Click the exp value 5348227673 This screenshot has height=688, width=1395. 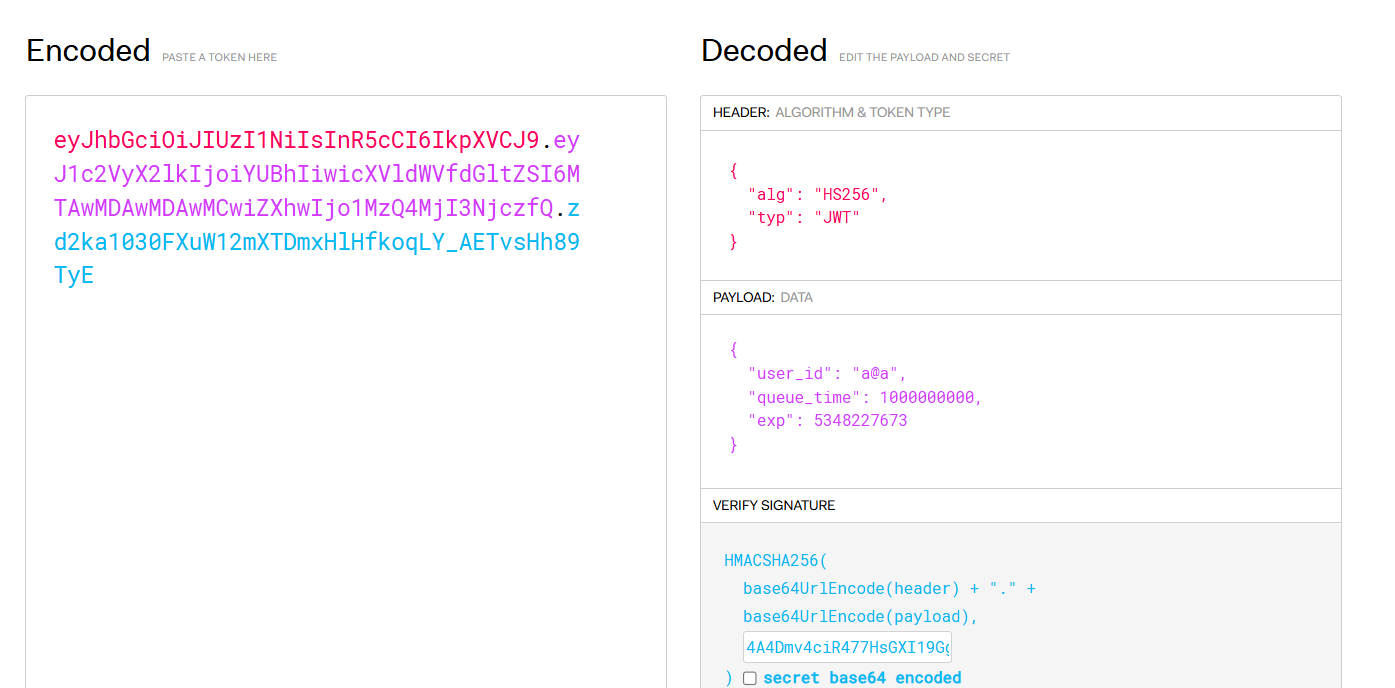point(860,421)
